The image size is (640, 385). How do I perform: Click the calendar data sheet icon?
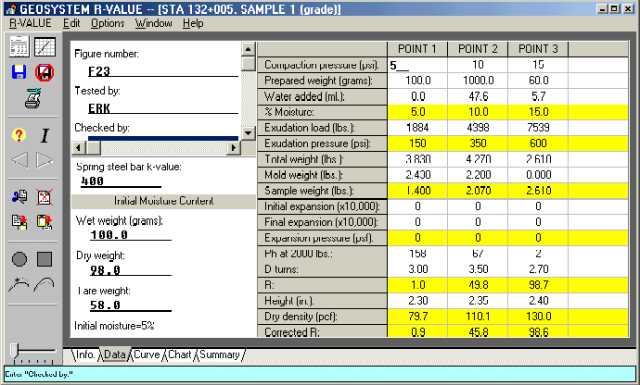[x=19, y=46]
